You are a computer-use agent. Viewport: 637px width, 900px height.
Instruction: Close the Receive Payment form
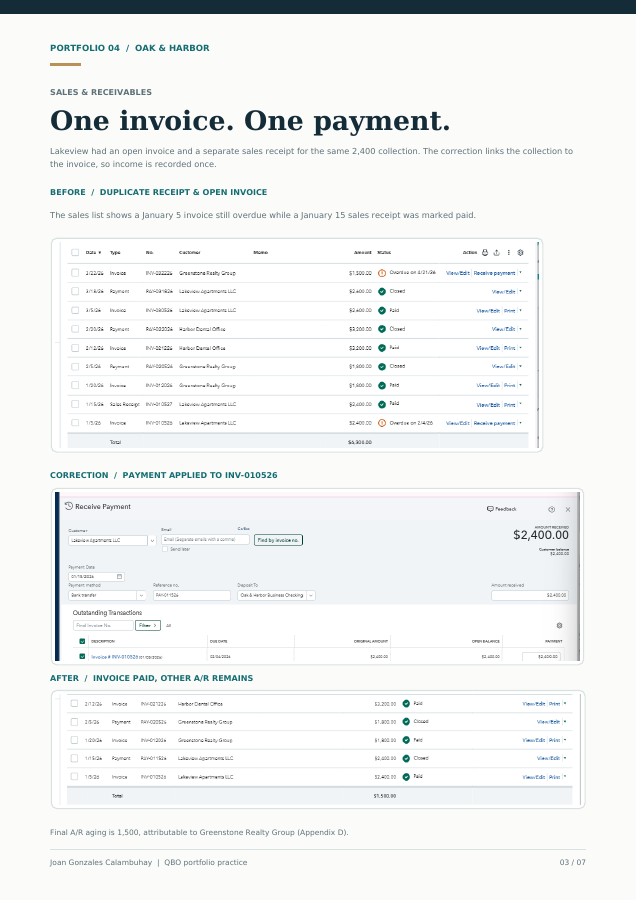coord(568,509)
